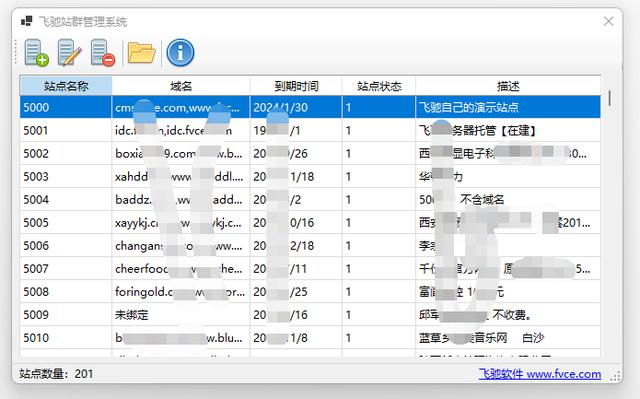
Task: Click description containing 白沙
Action: coord(508,338)
